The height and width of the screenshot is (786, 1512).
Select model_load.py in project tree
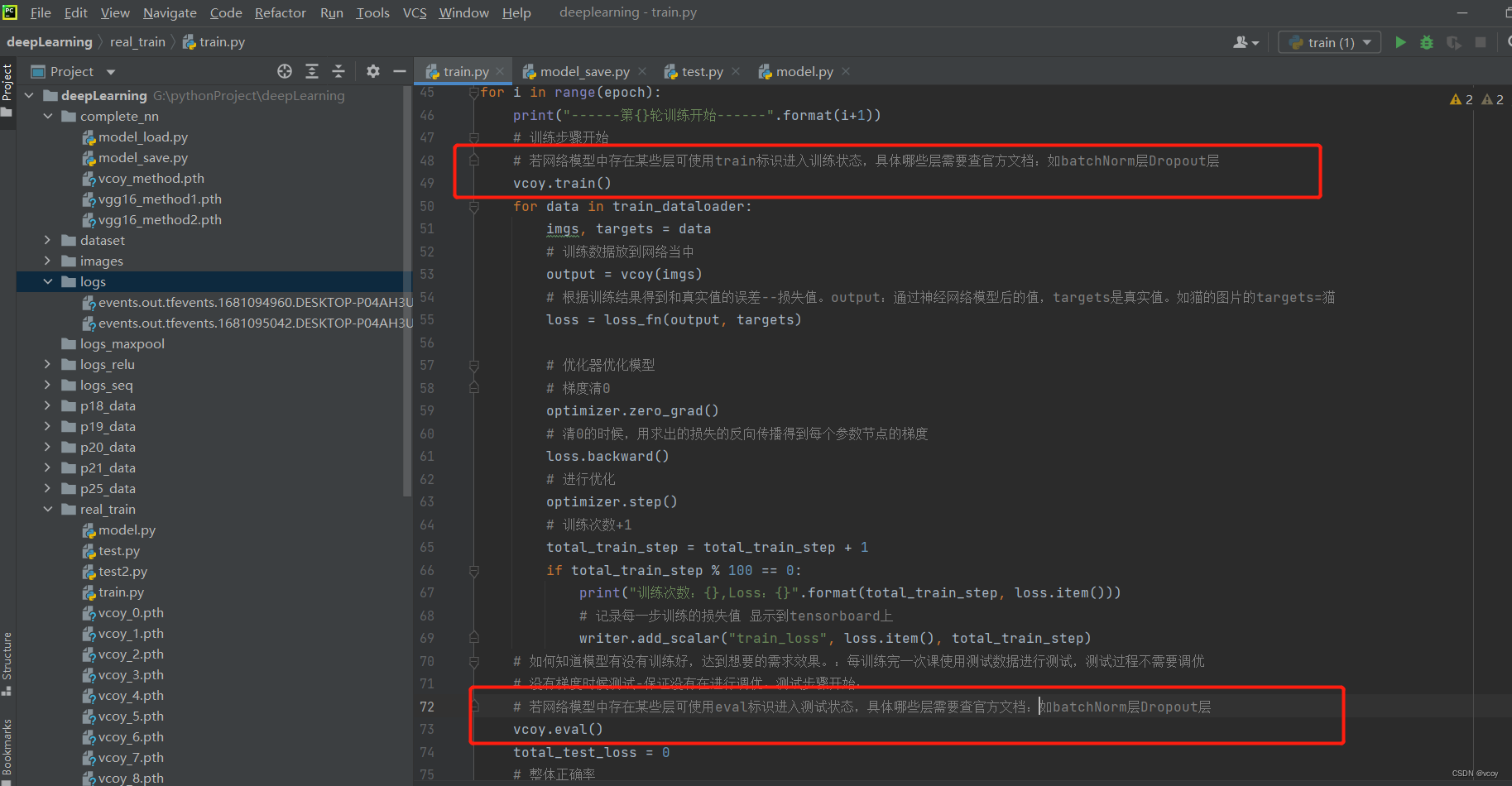tap(142, 137)
